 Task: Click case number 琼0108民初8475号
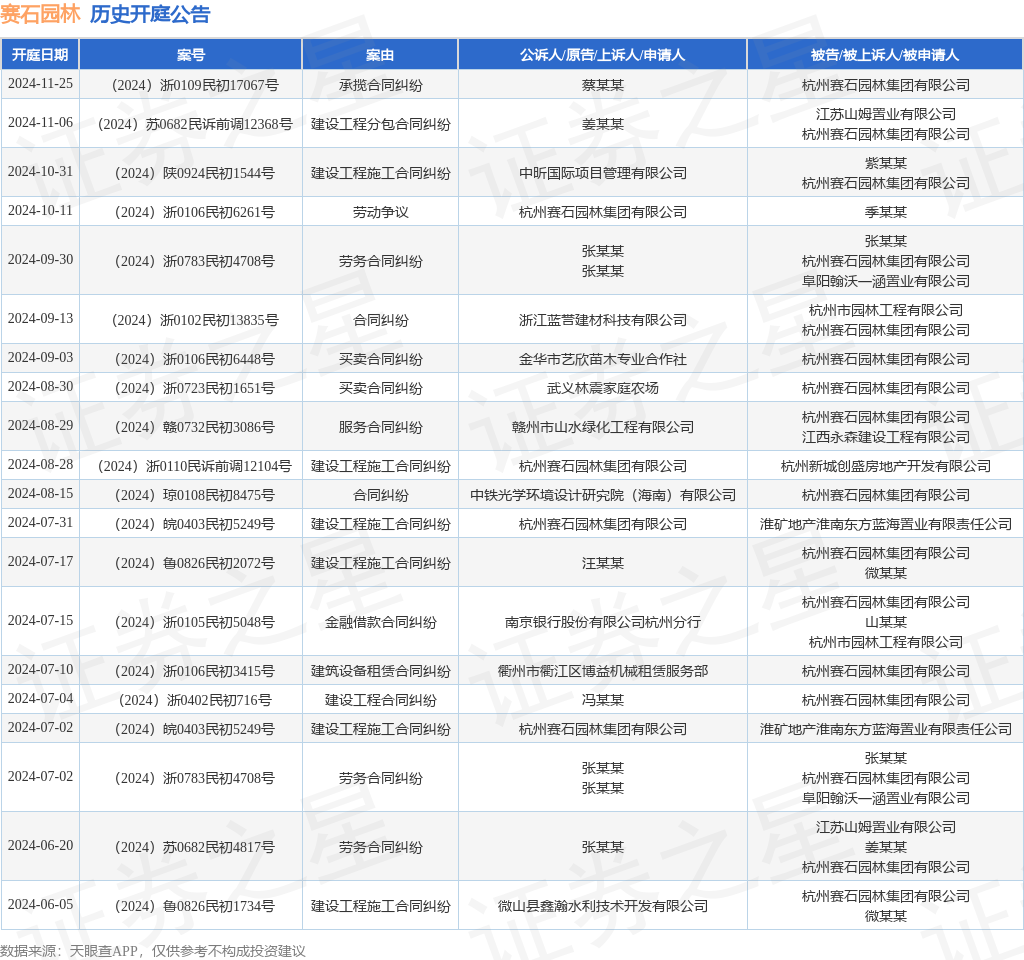pyautogui.click(x=195, y=495)
